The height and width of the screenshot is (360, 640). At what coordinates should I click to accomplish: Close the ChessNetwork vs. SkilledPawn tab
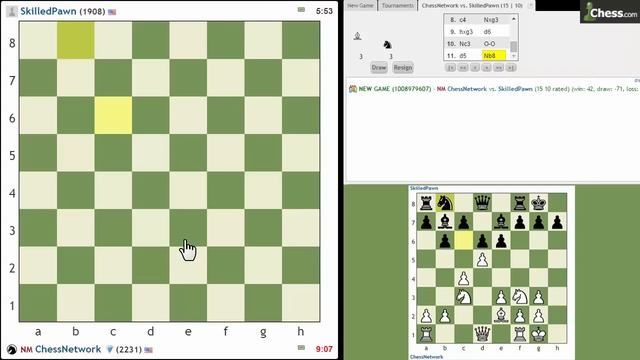[x=530, y=5]
